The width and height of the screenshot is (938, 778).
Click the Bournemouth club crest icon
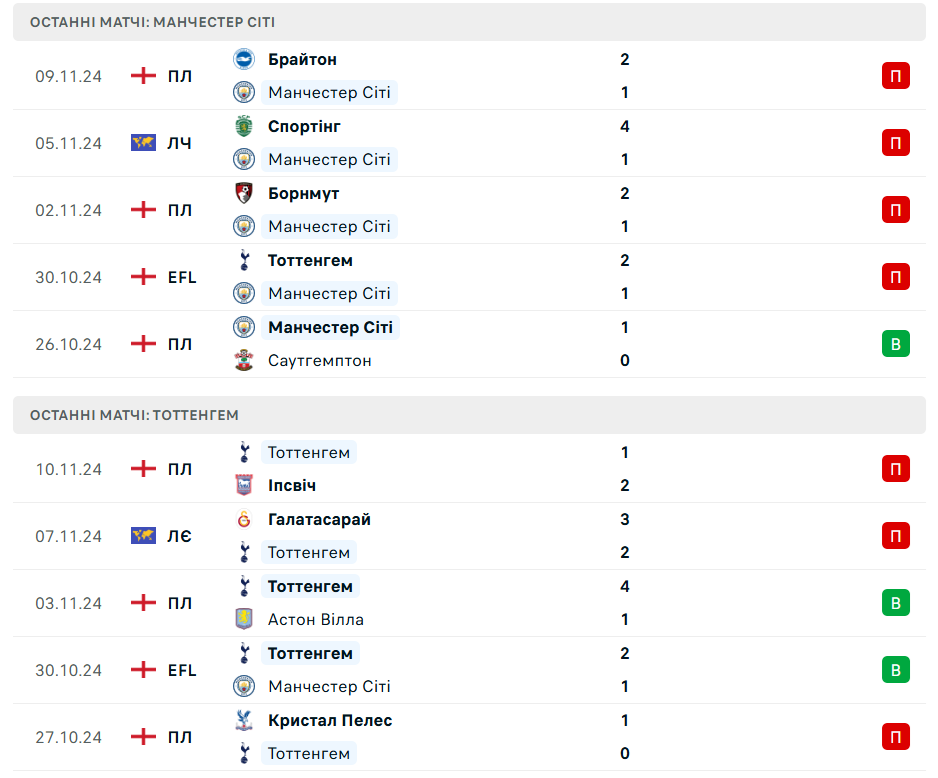point(243,193)
